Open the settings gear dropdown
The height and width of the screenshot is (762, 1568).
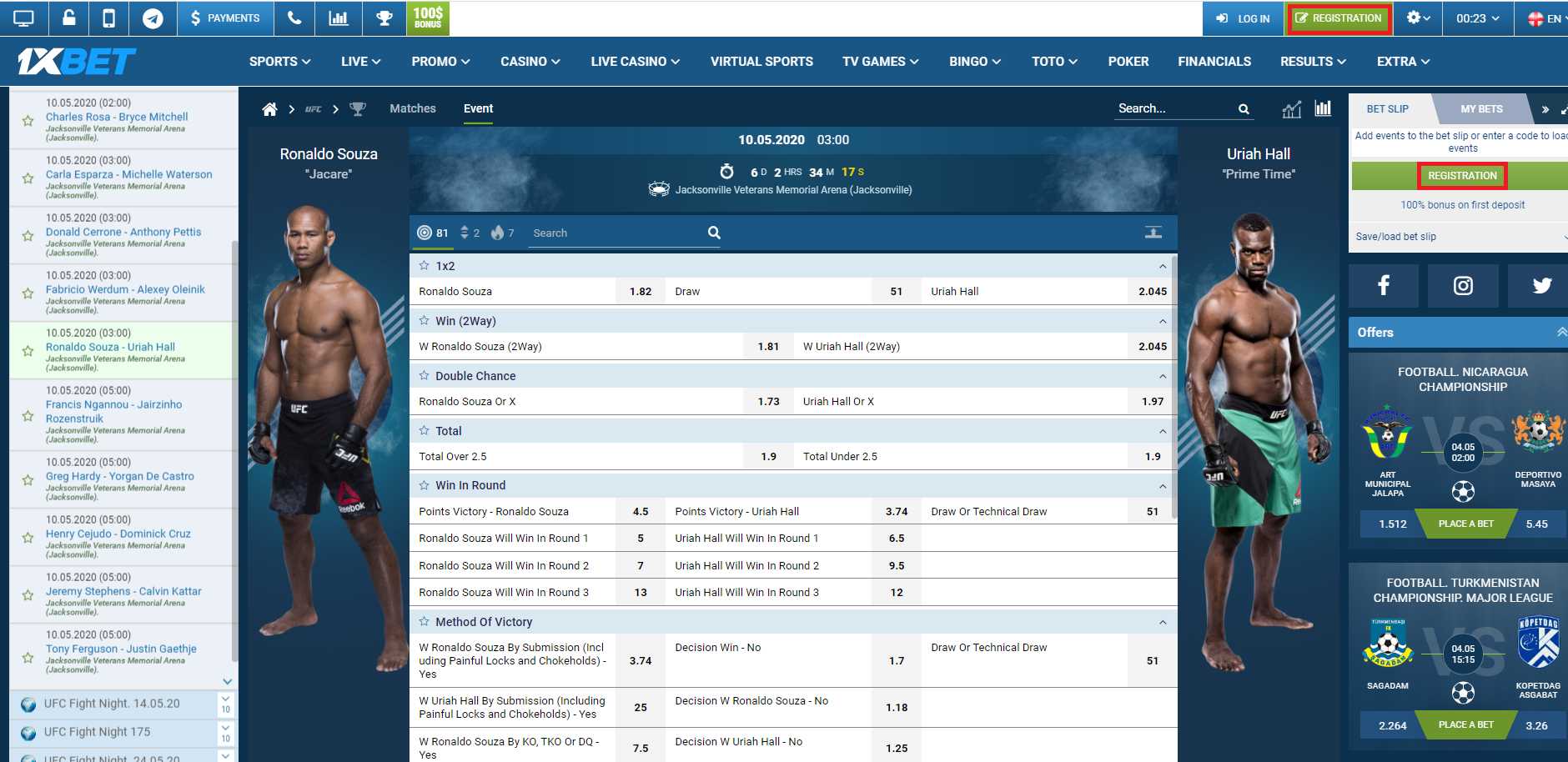(1418, 18)
